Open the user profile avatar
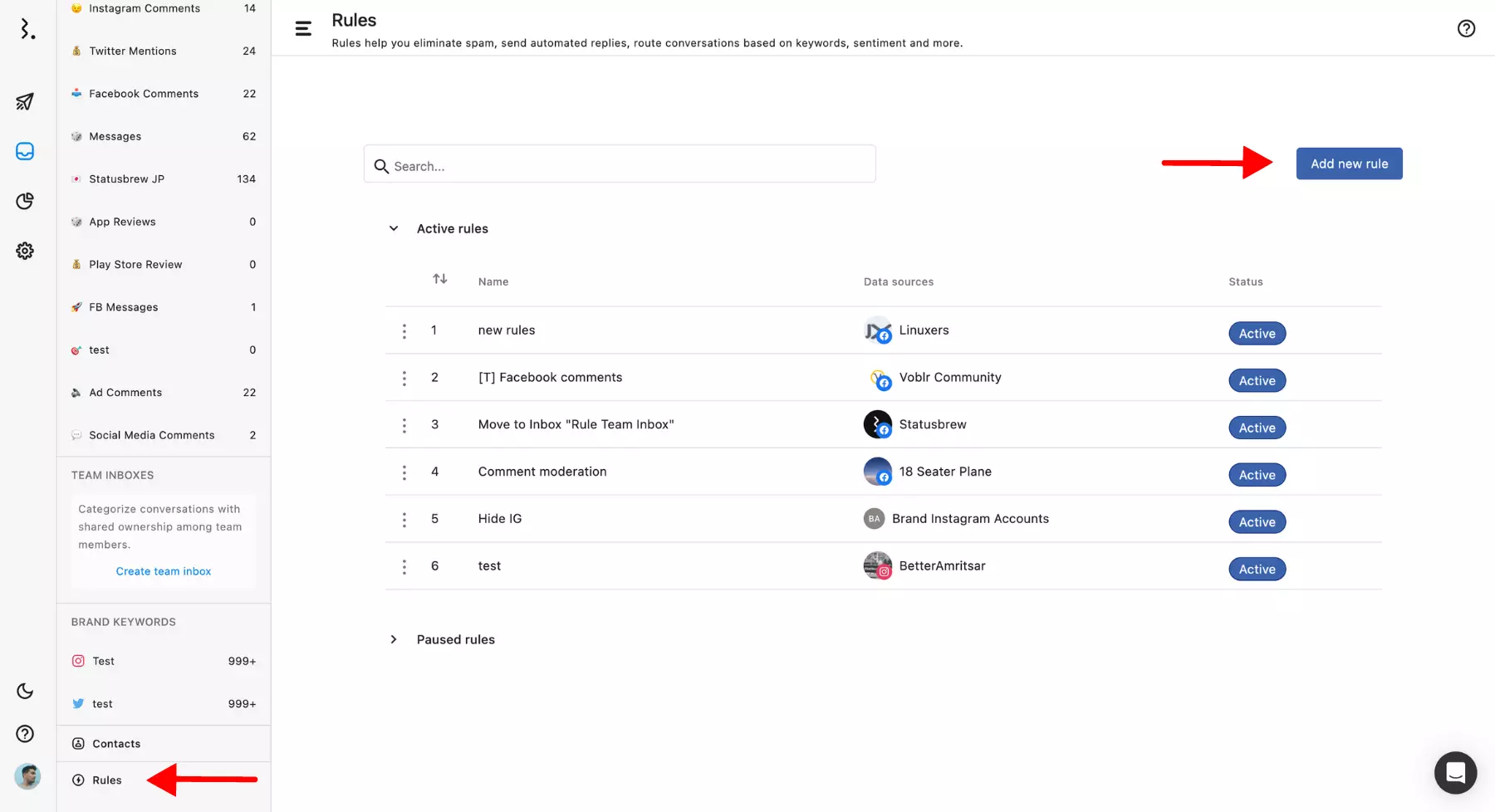This screenshot has height=812, width=1495. pos(27,776)
